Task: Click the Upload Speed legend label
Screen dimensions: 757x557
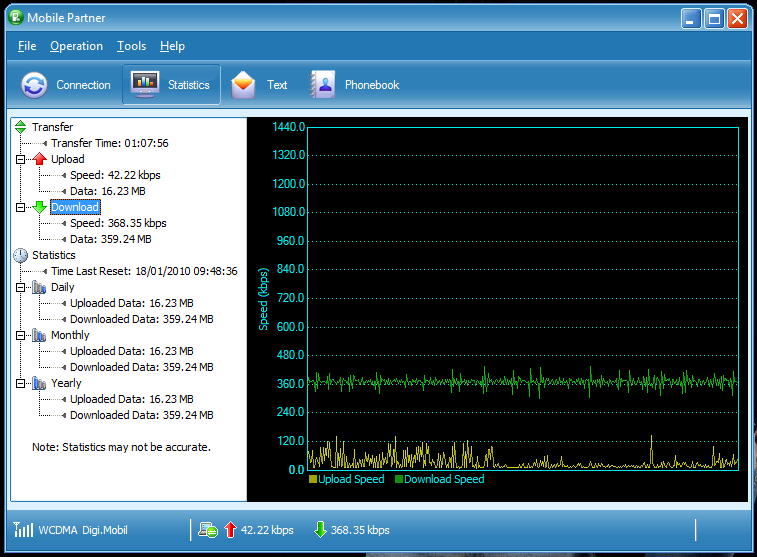Action: (x=351, y=479)
